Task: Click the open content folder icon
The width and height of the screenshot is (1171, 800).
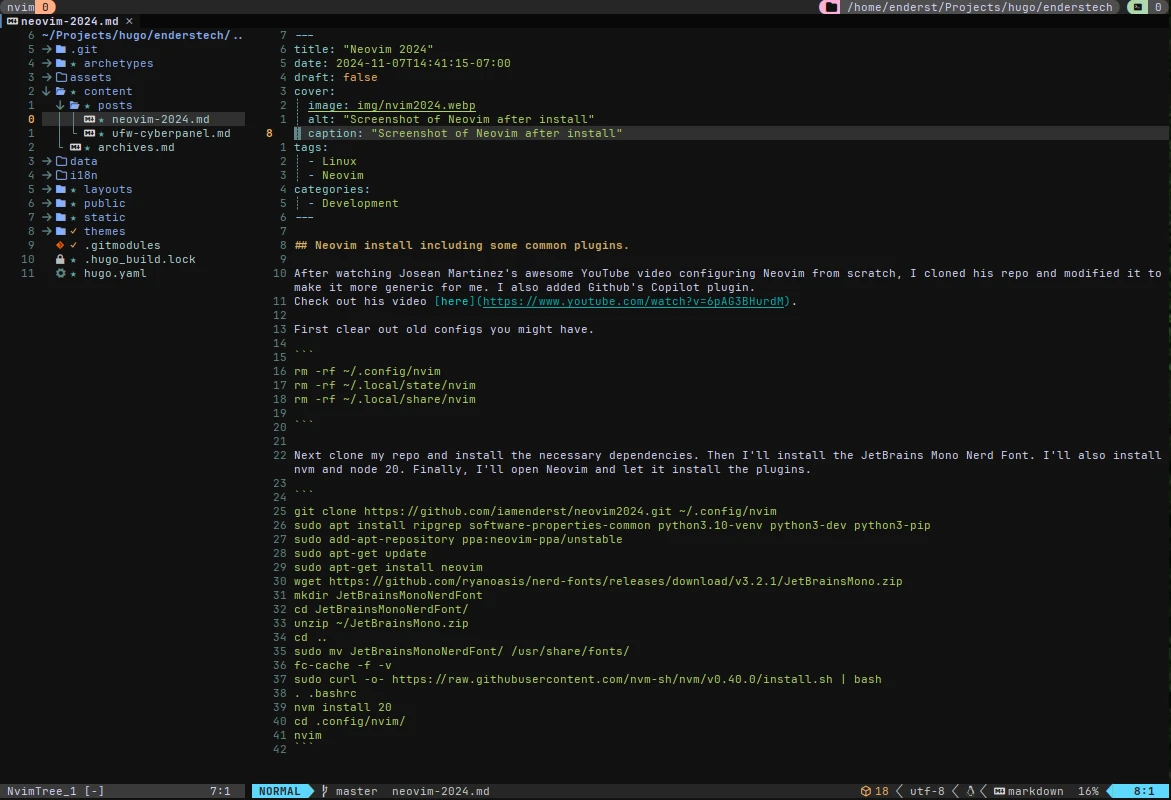Action: (x=61, y=91)
